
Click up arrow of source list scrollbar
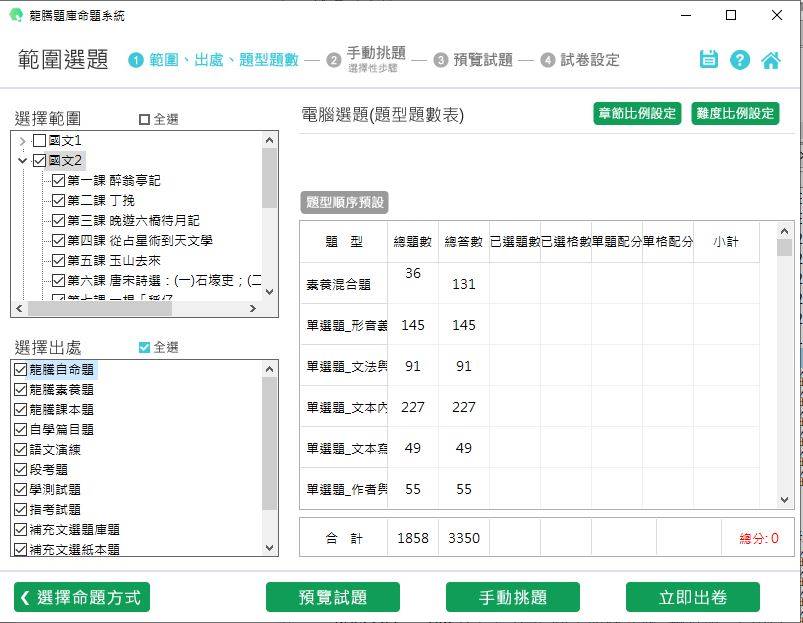(x=269, y=369)
